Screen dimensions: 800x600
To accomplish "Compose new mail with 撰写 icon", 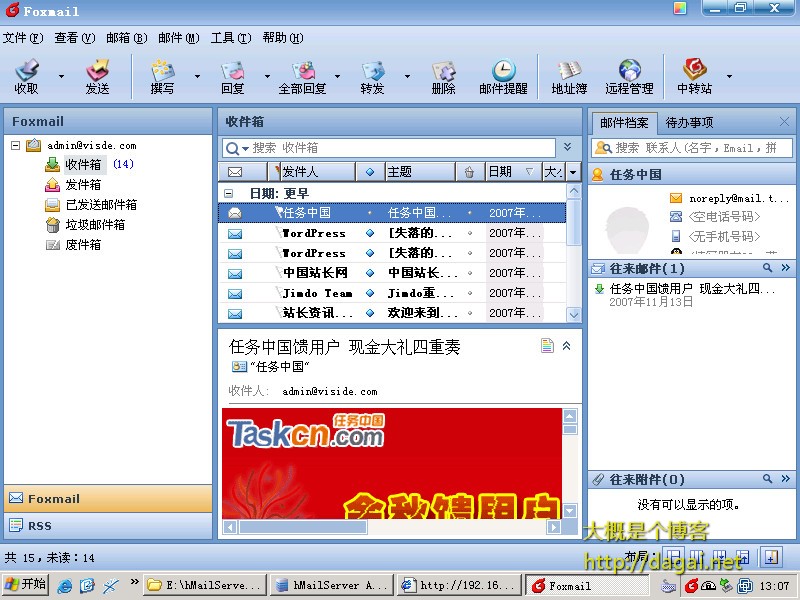I will [162, 70].
